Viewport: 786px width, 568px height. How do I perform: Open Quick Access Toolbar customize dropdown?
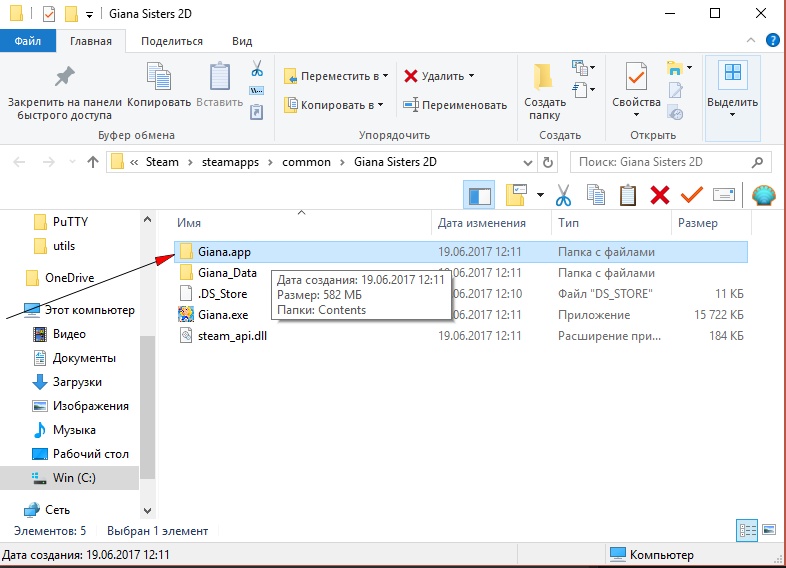point(89,15)
